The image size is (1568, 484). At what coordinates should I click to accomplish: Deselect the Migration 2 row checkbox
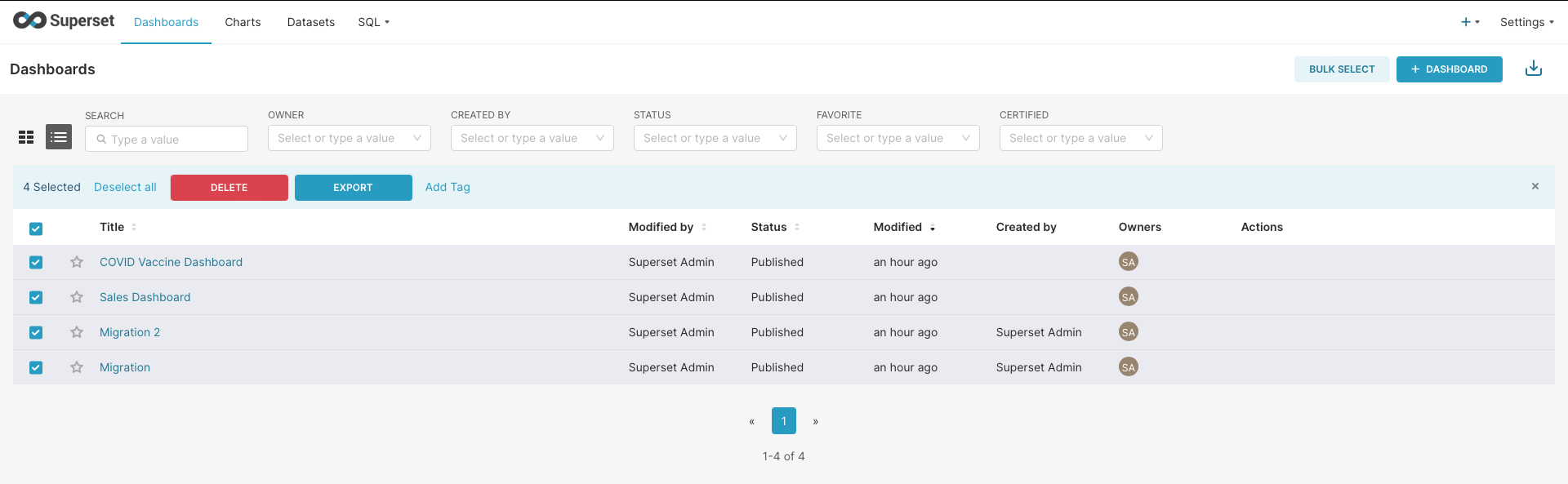pyautogui.click(x=36, y=332)
